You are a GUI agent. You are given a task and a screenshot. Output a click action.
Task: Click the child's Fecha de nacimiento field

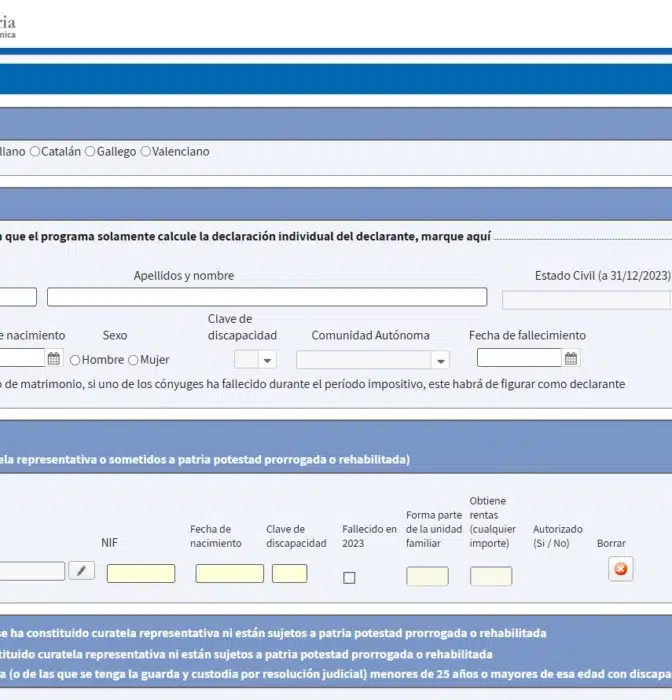[230, 573]
